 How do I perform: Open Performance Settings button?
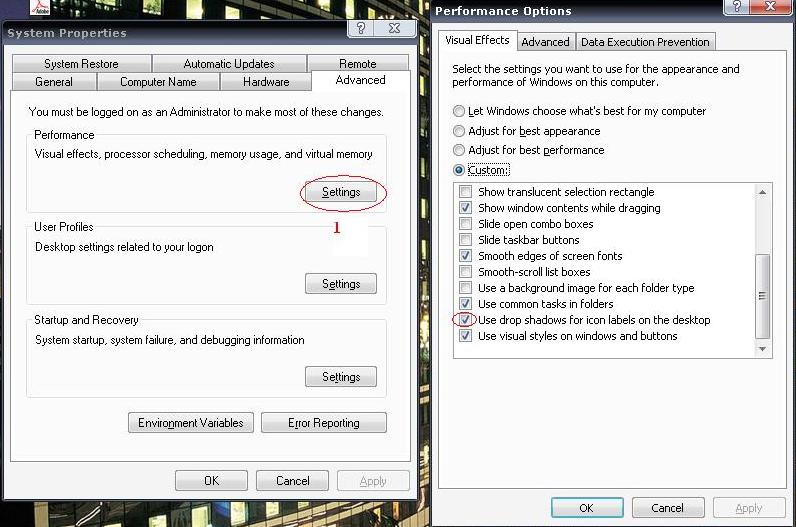point(340,192)
